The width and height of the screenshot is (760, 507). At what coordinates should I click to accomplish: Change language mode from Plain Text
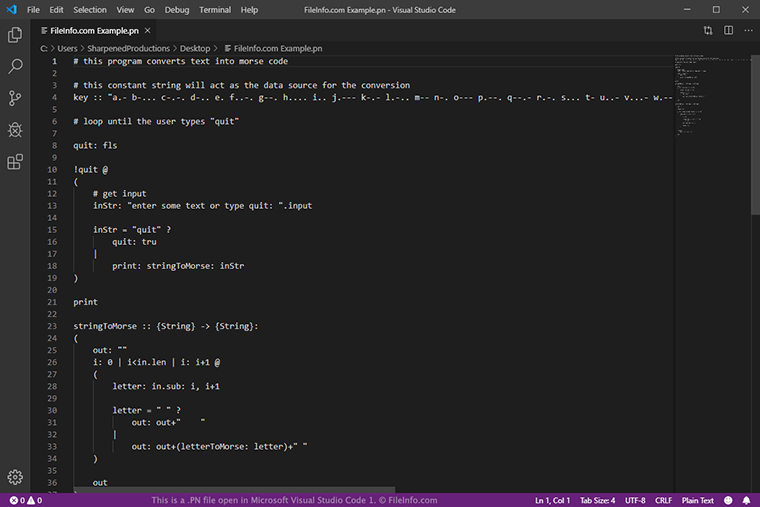pos(697,500)
